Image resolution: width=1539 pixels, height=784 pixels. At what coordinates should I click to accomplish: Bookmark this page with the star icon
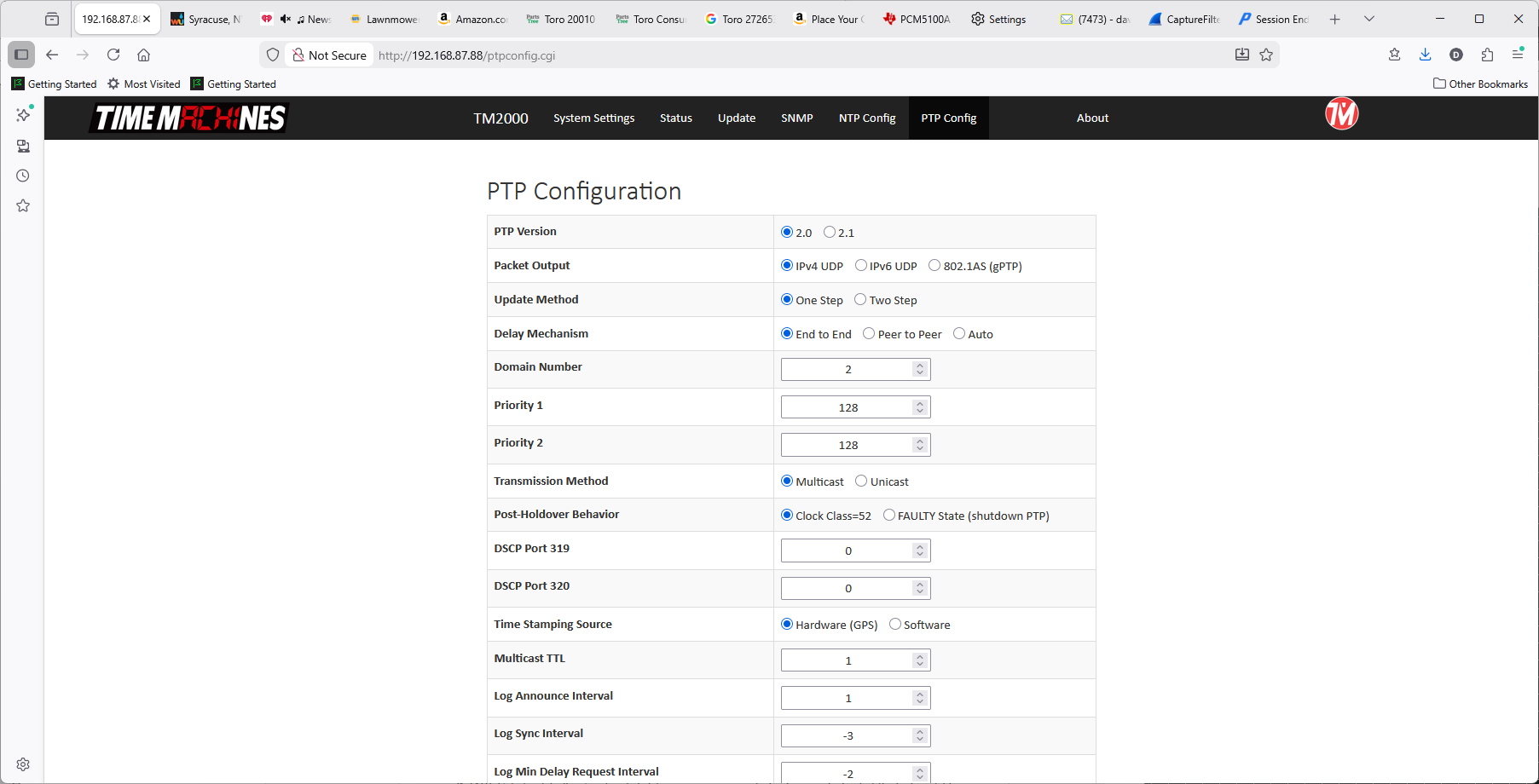[1266, 55]
